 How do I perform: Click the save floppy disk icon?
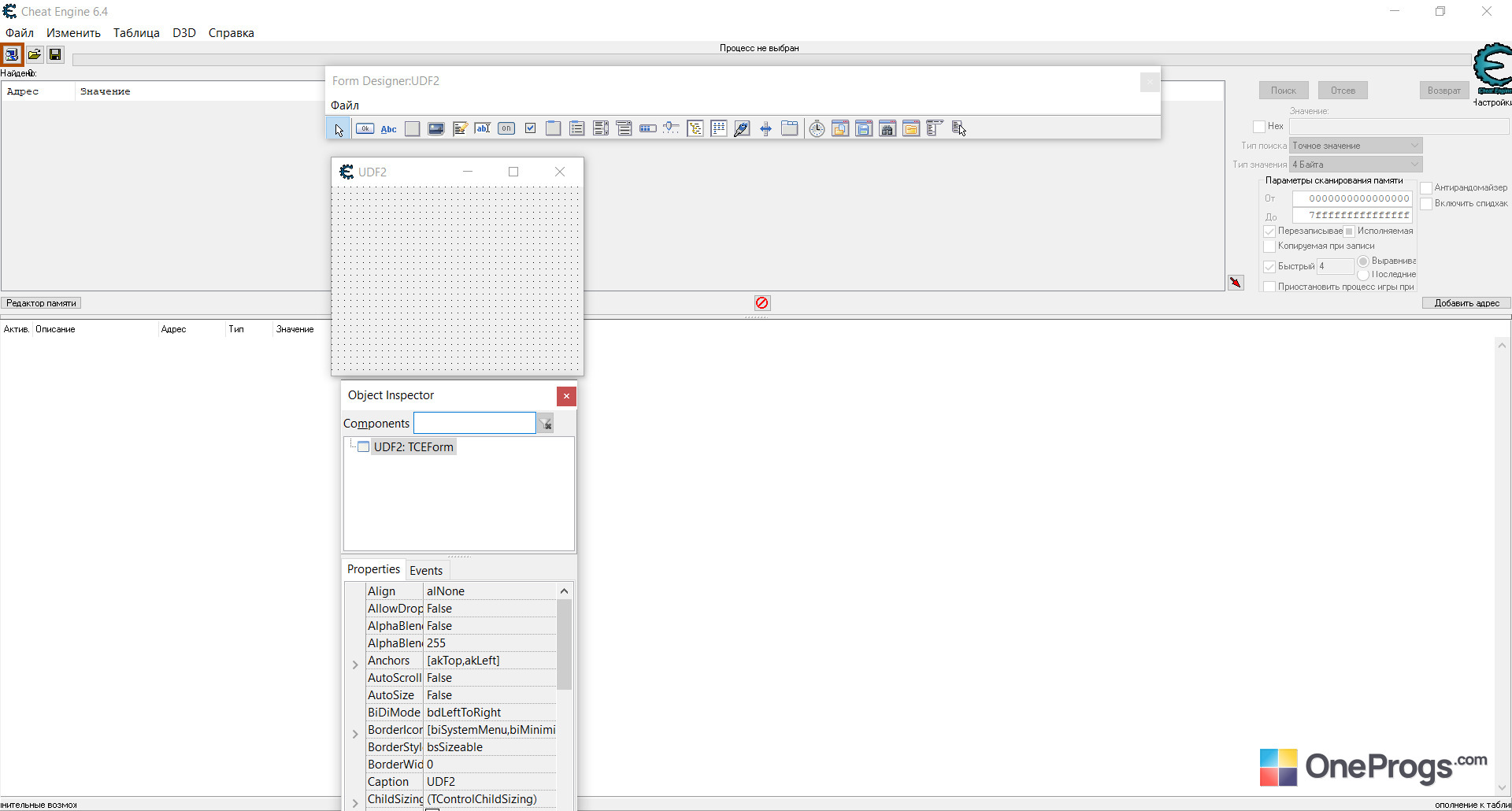(55, 54)
